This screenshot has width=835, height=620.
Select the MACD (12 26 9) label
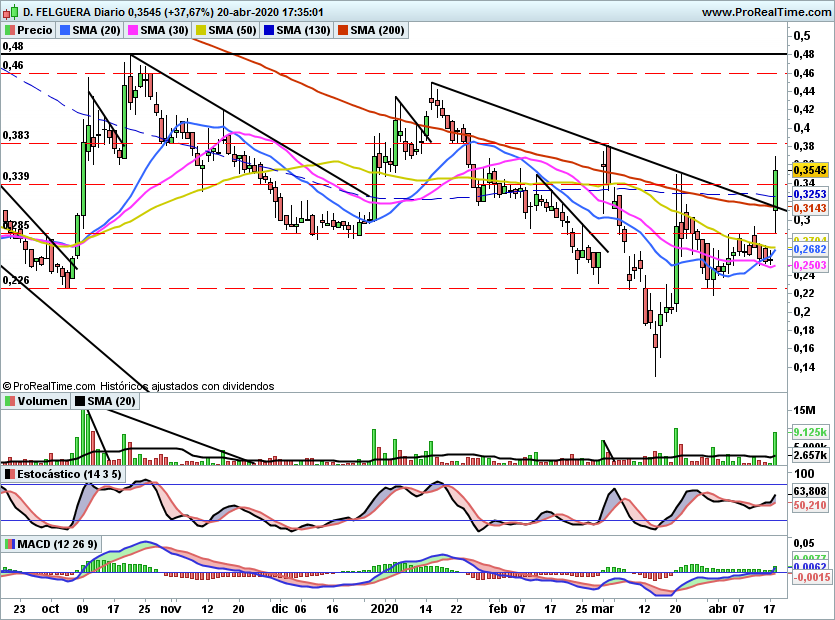click(x=58, y=544)
